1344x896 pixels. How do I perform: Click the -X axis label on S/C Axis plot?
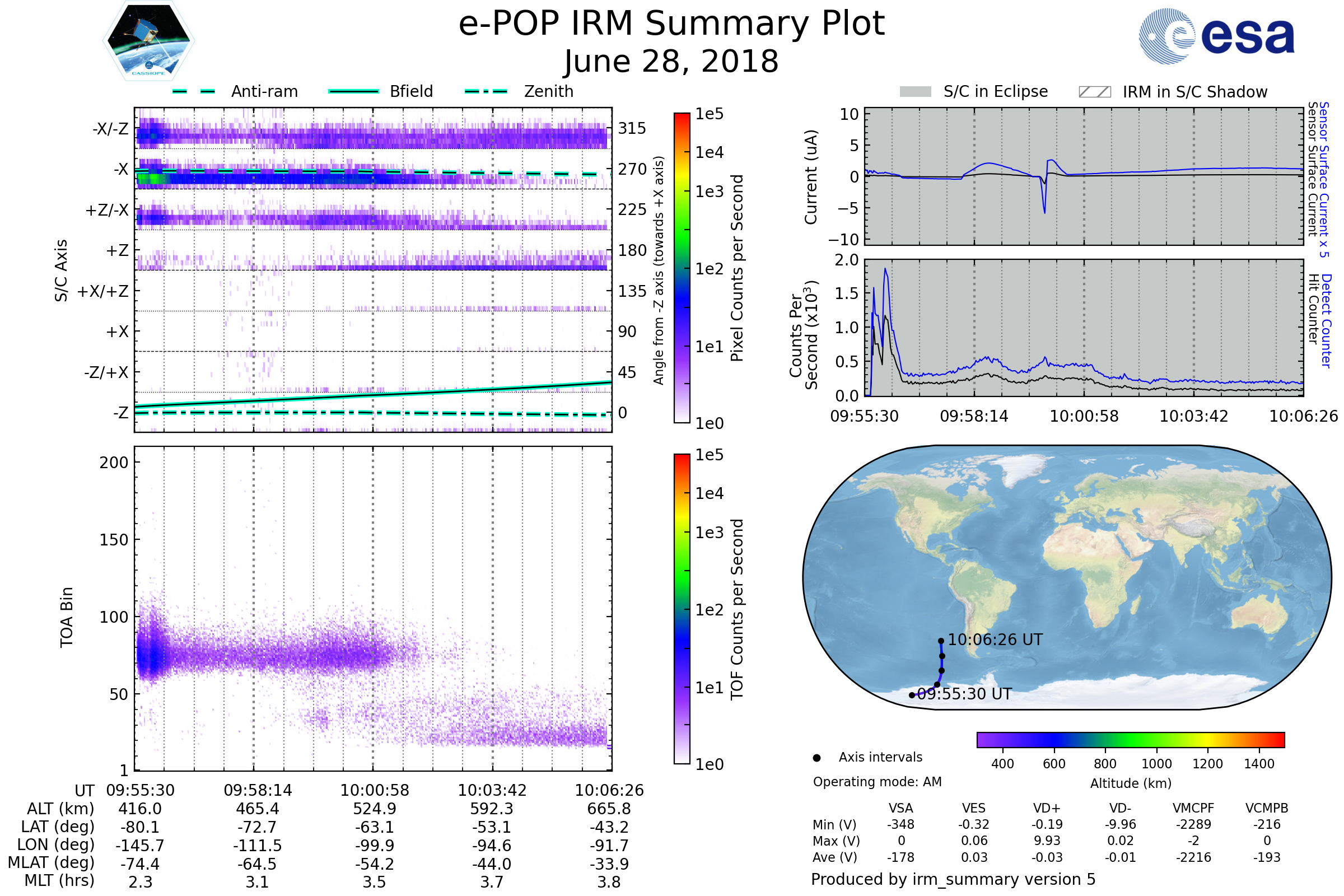[x=120, y=169]
